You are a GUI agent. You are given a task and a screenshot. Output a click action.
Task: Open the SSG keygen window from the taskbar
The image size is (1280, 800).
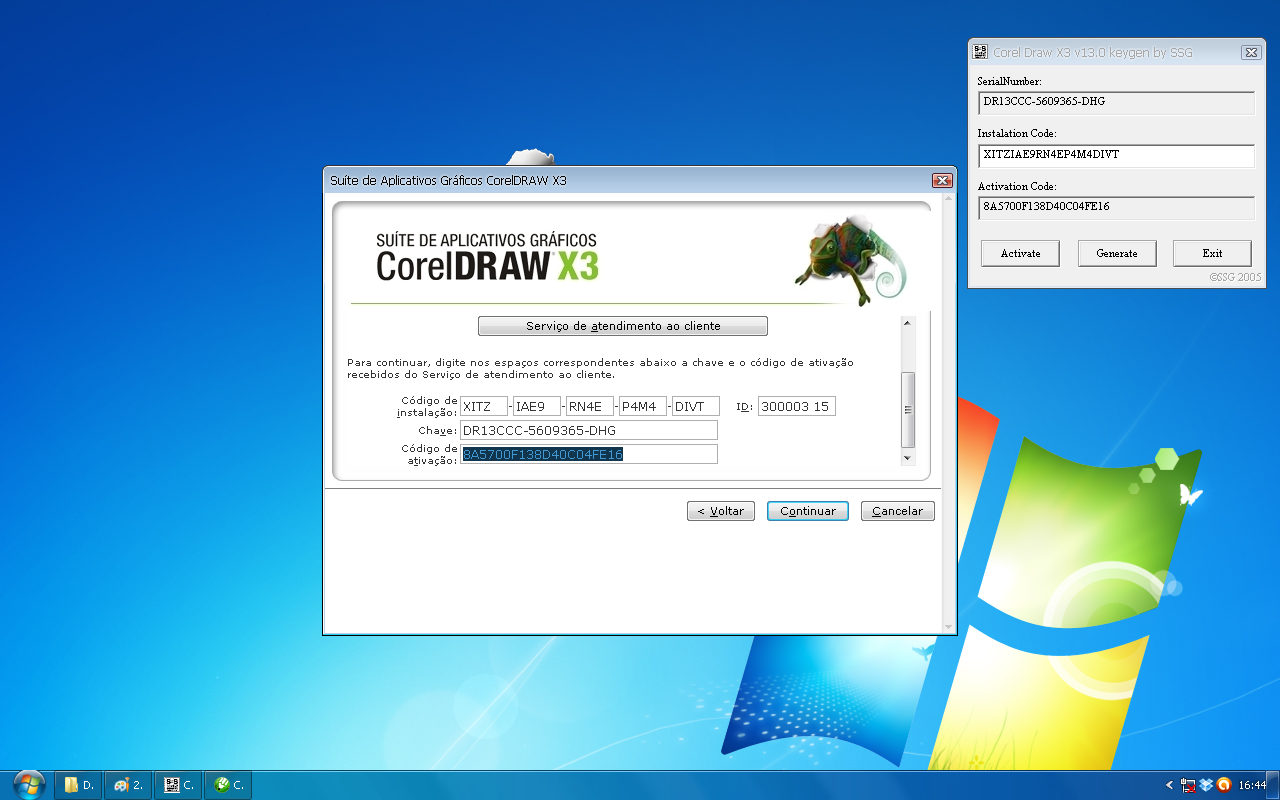(178, 784)
